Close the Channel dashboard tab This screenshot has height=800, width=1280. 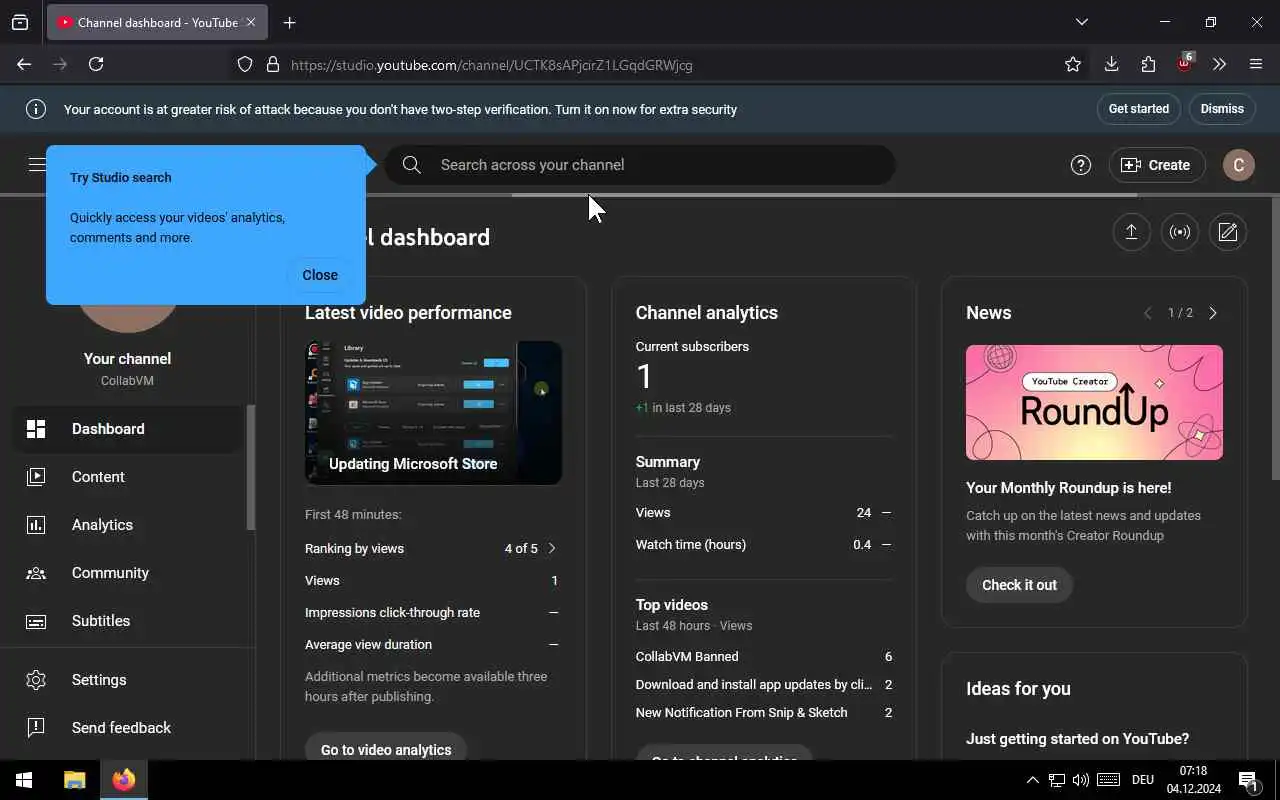coord(251,22)
